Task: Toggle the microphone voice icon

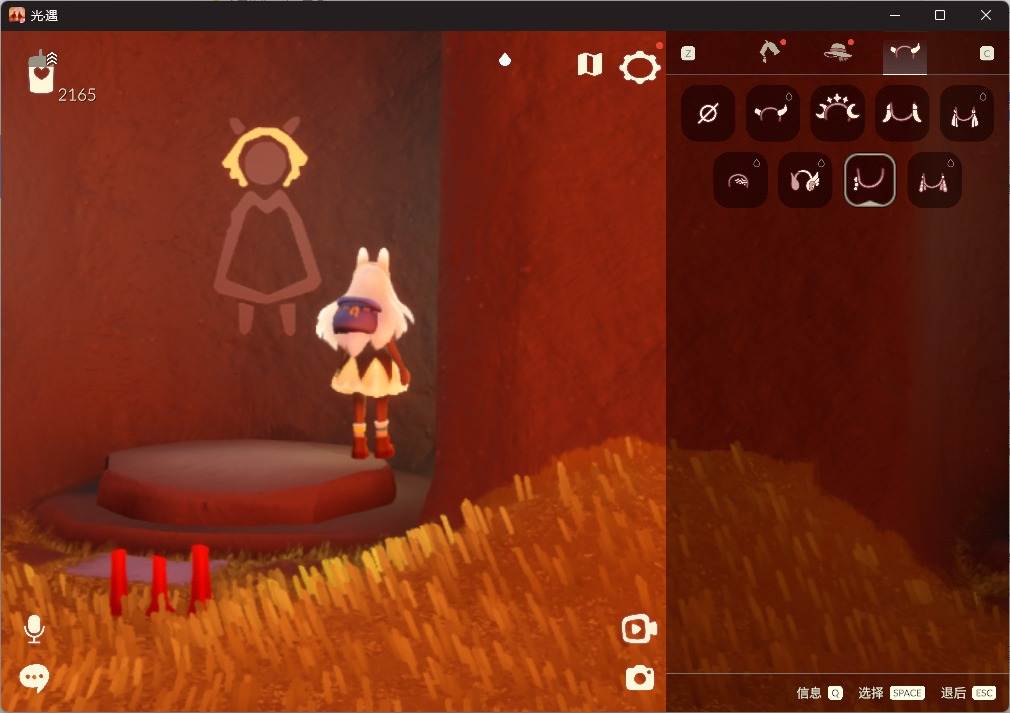Action: (34, 629)
